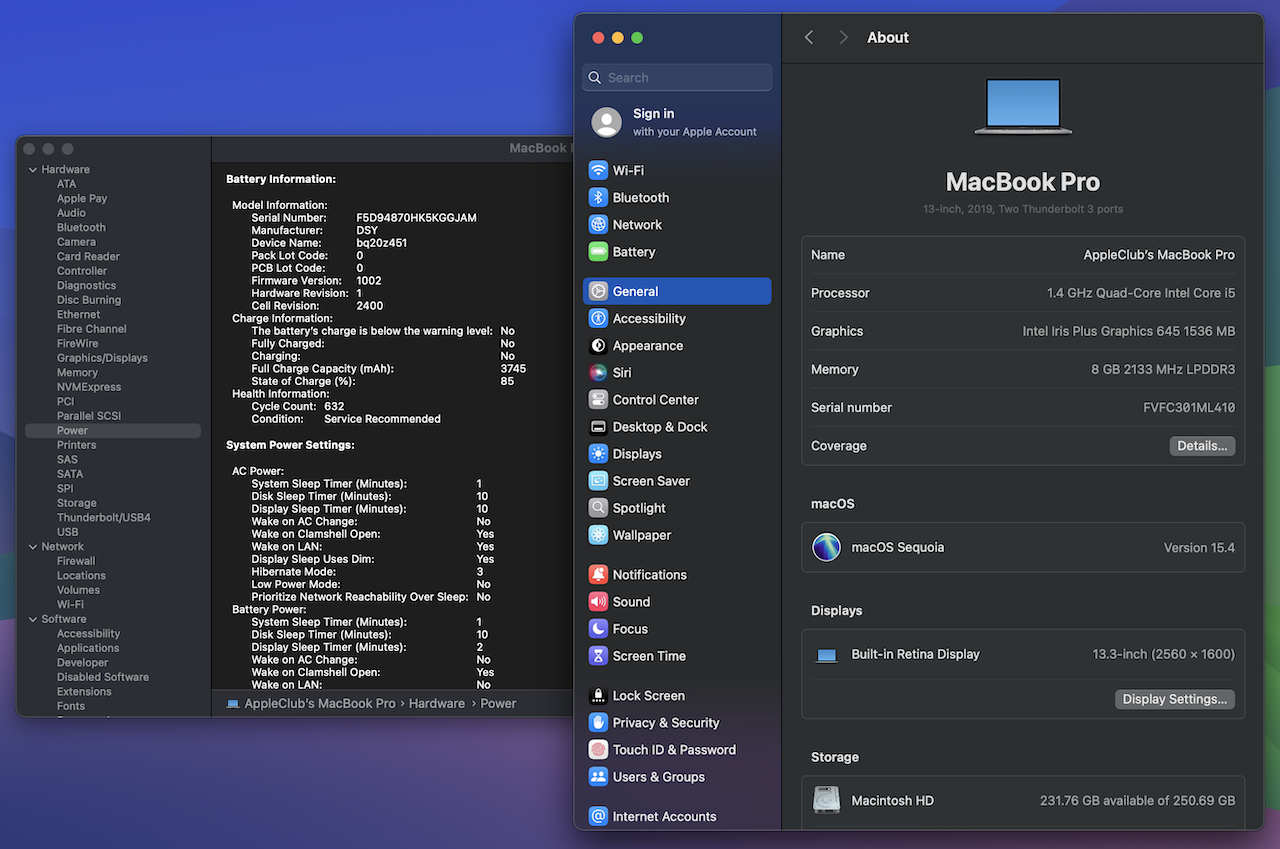Viewport: 1280px width, 849px height.
Task: Select Bluetooth in System Information Hardware list
Action: pos(81,227)
